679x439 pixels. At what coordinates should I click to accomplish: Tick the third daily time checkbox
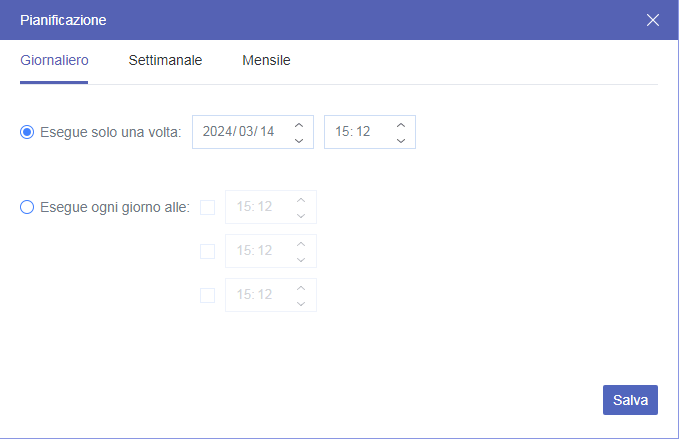coord(208,295)
